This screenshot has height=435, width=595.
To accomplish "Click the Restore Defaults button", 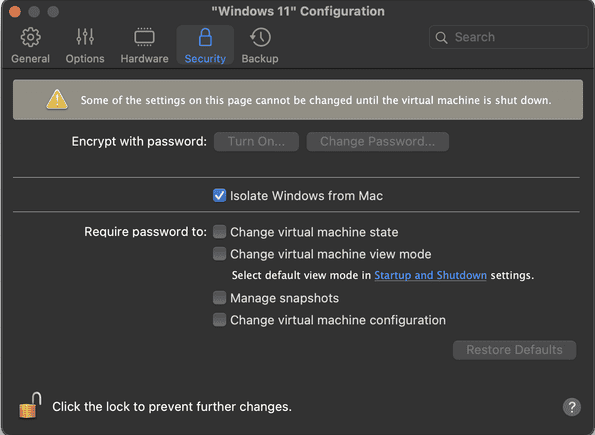I will click(x=515, y=350).
